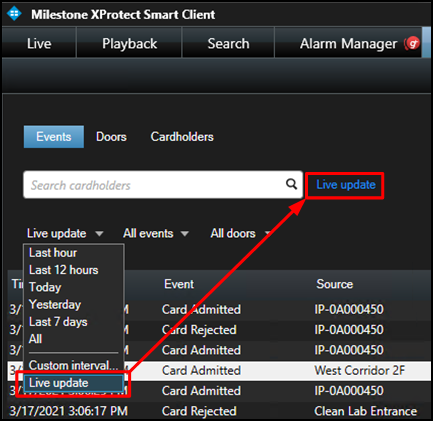Viewport: 433px width, 421px height.
Task: Select Live update in dropdown menu
Action: click(x=73, y=383)
